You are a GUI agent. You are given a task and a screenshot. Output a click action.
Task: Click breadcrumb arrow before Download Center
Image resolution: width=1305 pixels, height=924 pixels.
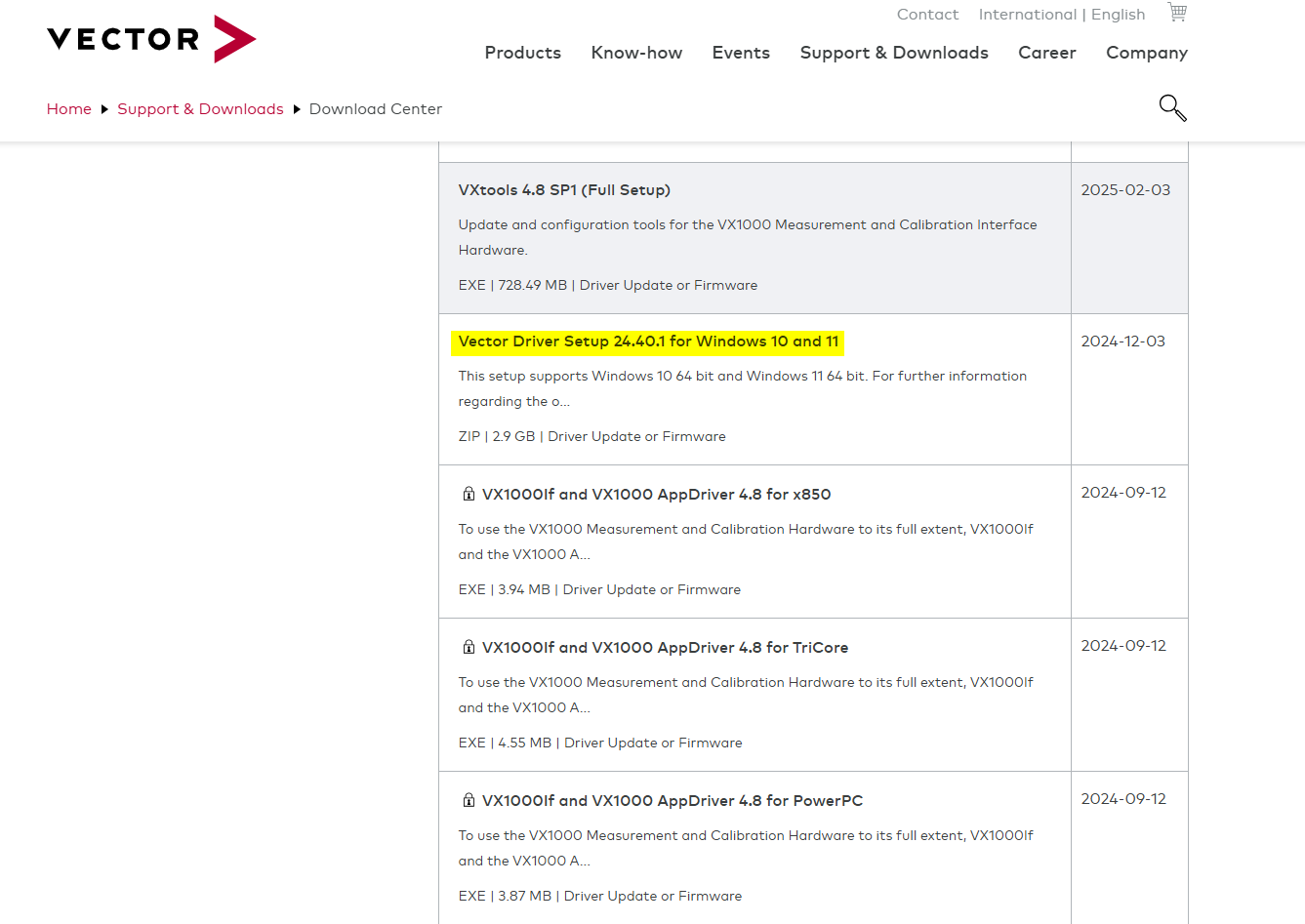point(297,109)
